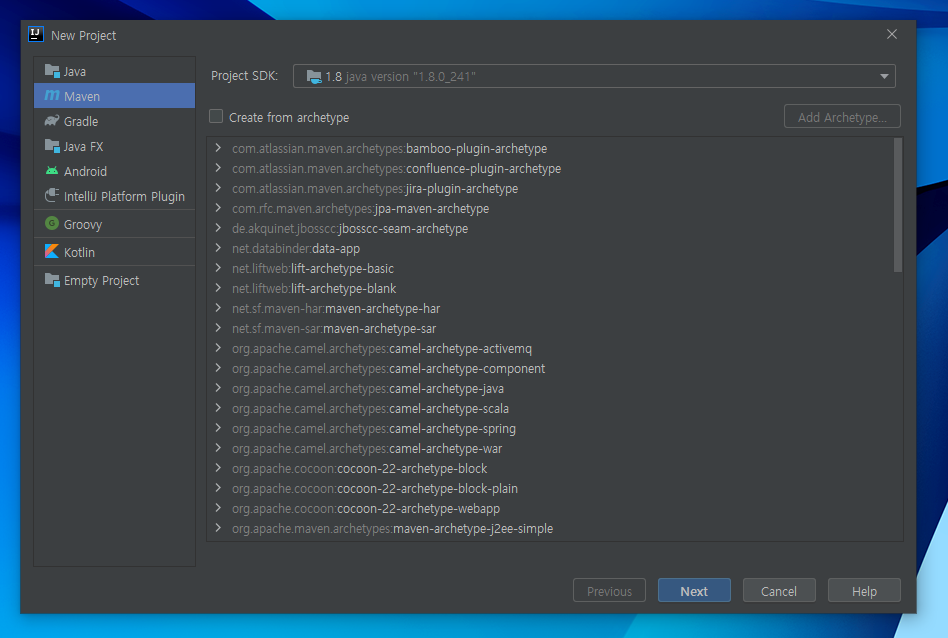Expand net.databinder data-app entry

[218, 247]
